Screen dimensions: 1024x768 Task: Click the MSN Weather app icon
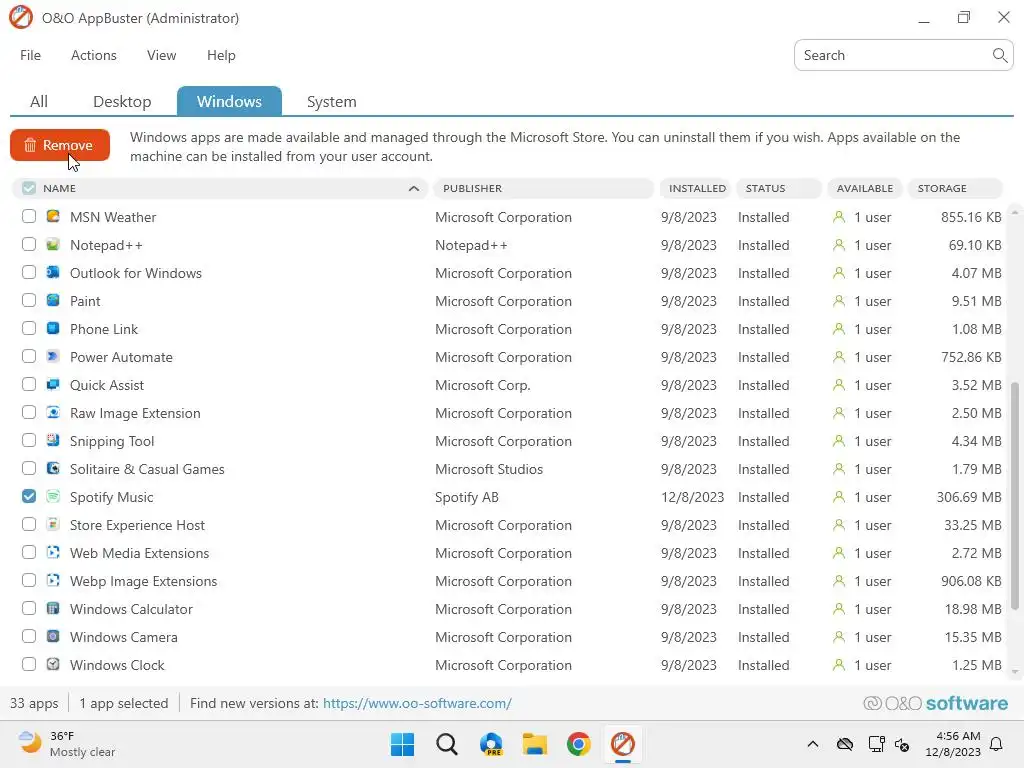click(x=53, y=216)
